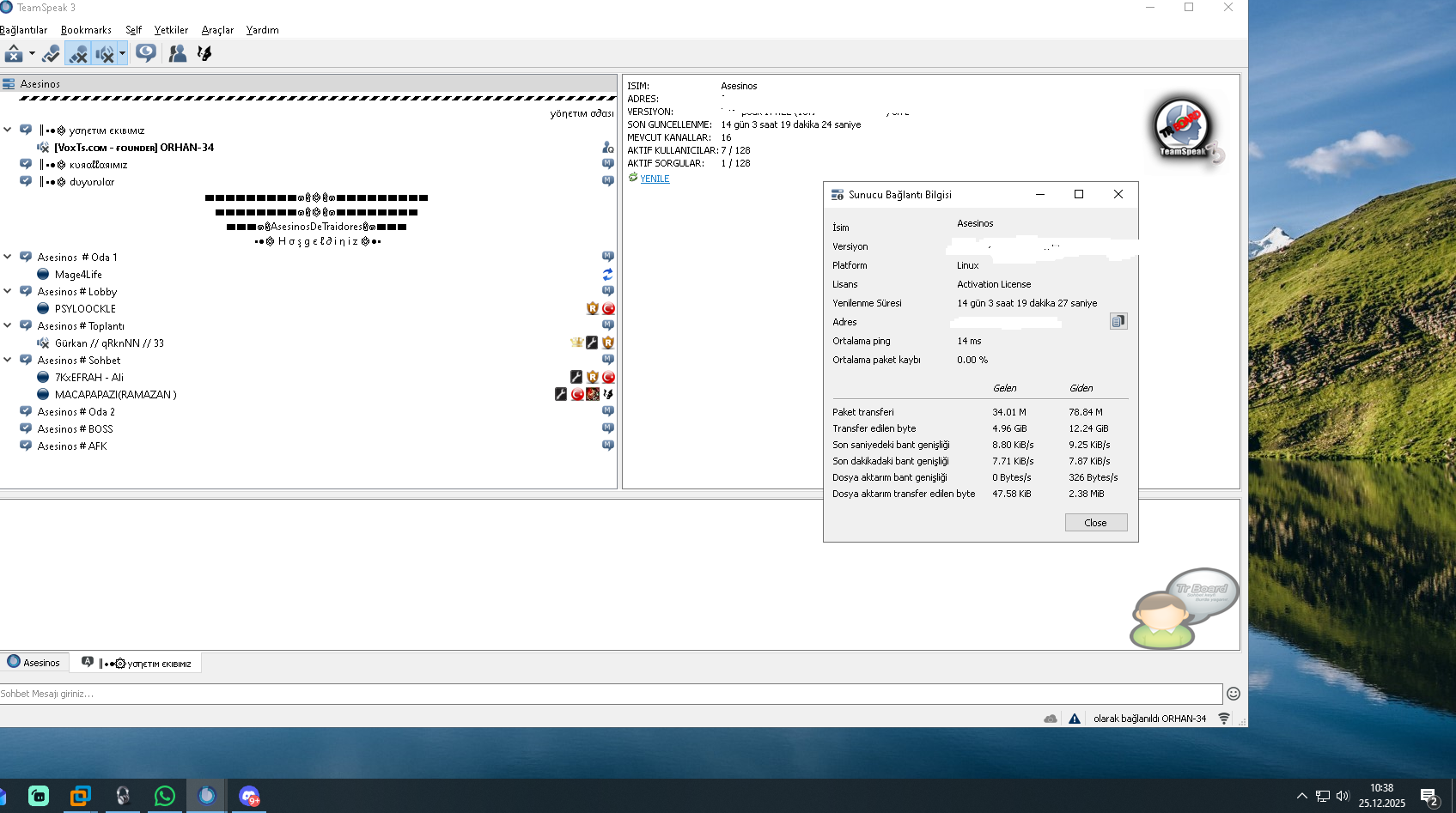
Task: Click the Turkish flag on 7KxEFRAH - Ali row
Action: [x=608, y=377]
